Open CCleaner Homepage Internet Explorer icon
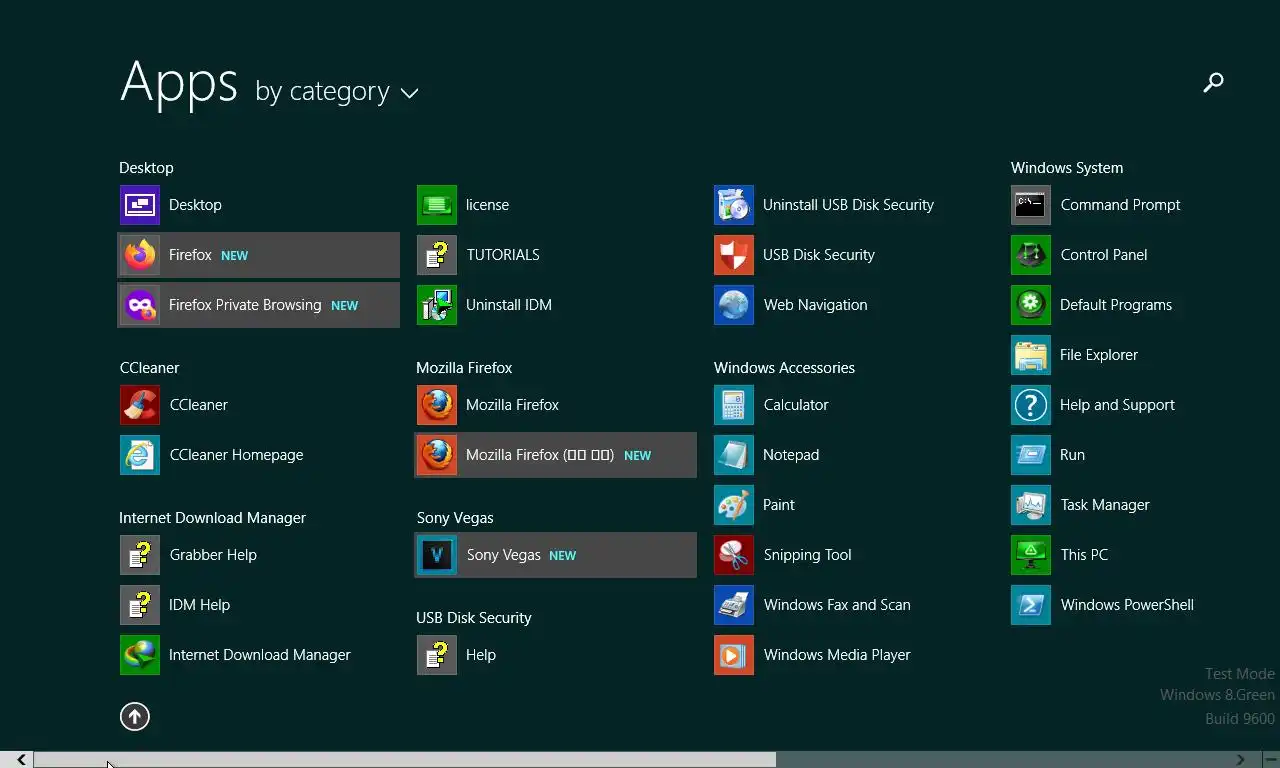The image size is (1280, 768). pos(140,455)
